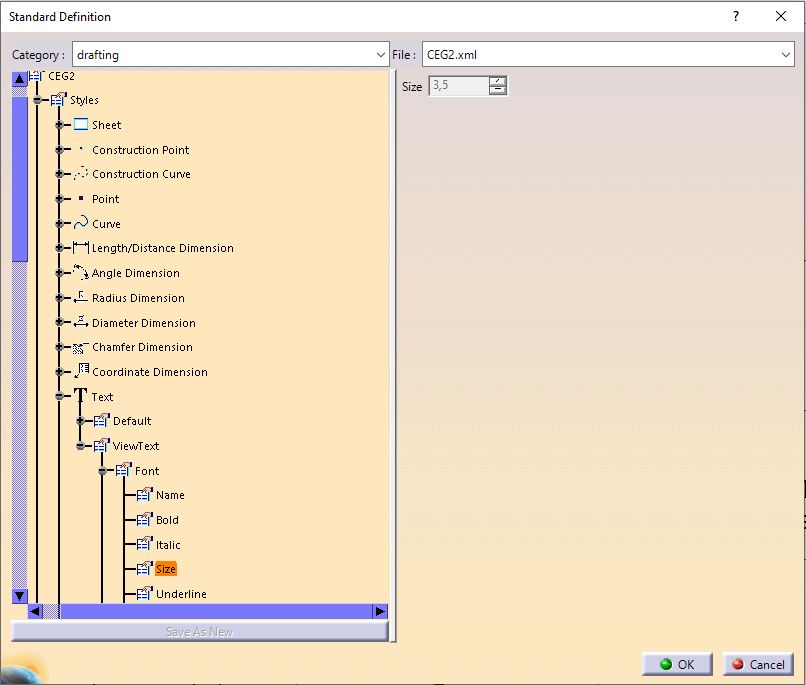Increase Size value with stepper up arrow
Image resolution: width=806 pixels, height=685 pixels.
(498, 82)
